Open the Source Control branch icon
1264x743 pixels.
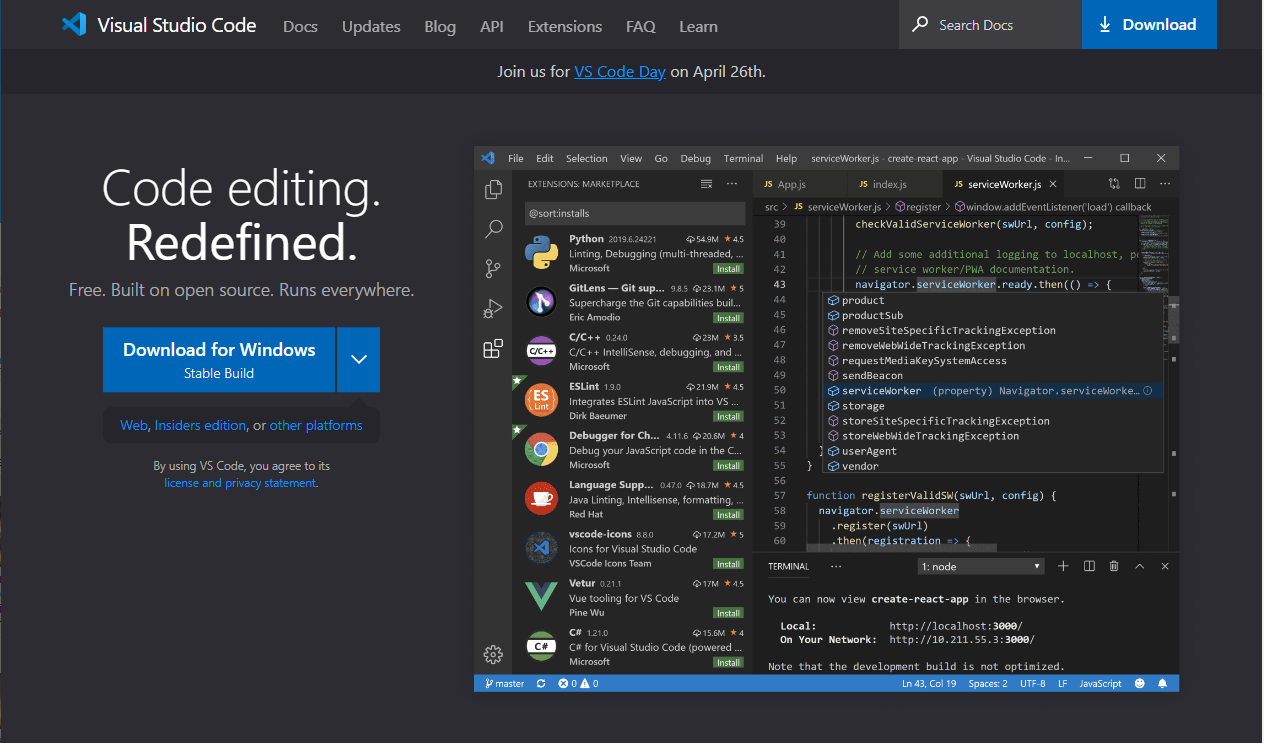coord(493,268)
